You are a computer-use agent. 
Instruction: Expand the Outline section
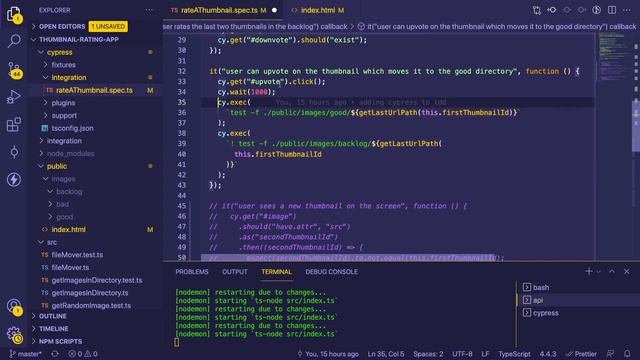53,316
